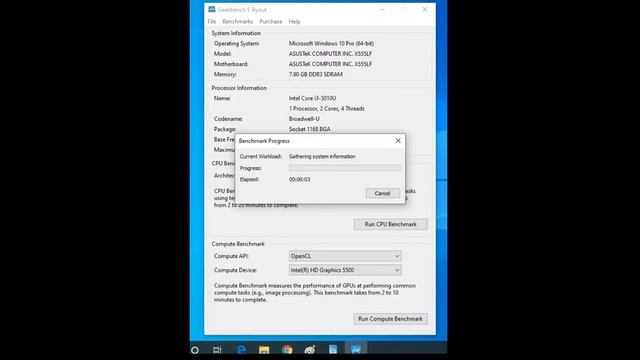
Task: Start the Run Compute Benchmark button
Action: coord(391,319)
